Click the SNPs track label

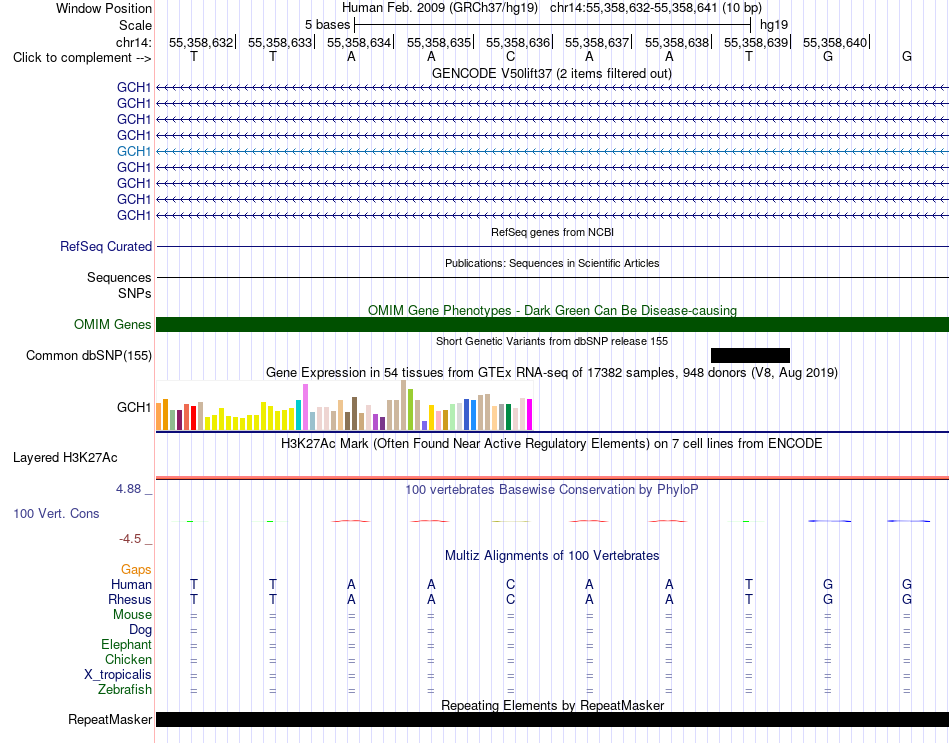135,293
